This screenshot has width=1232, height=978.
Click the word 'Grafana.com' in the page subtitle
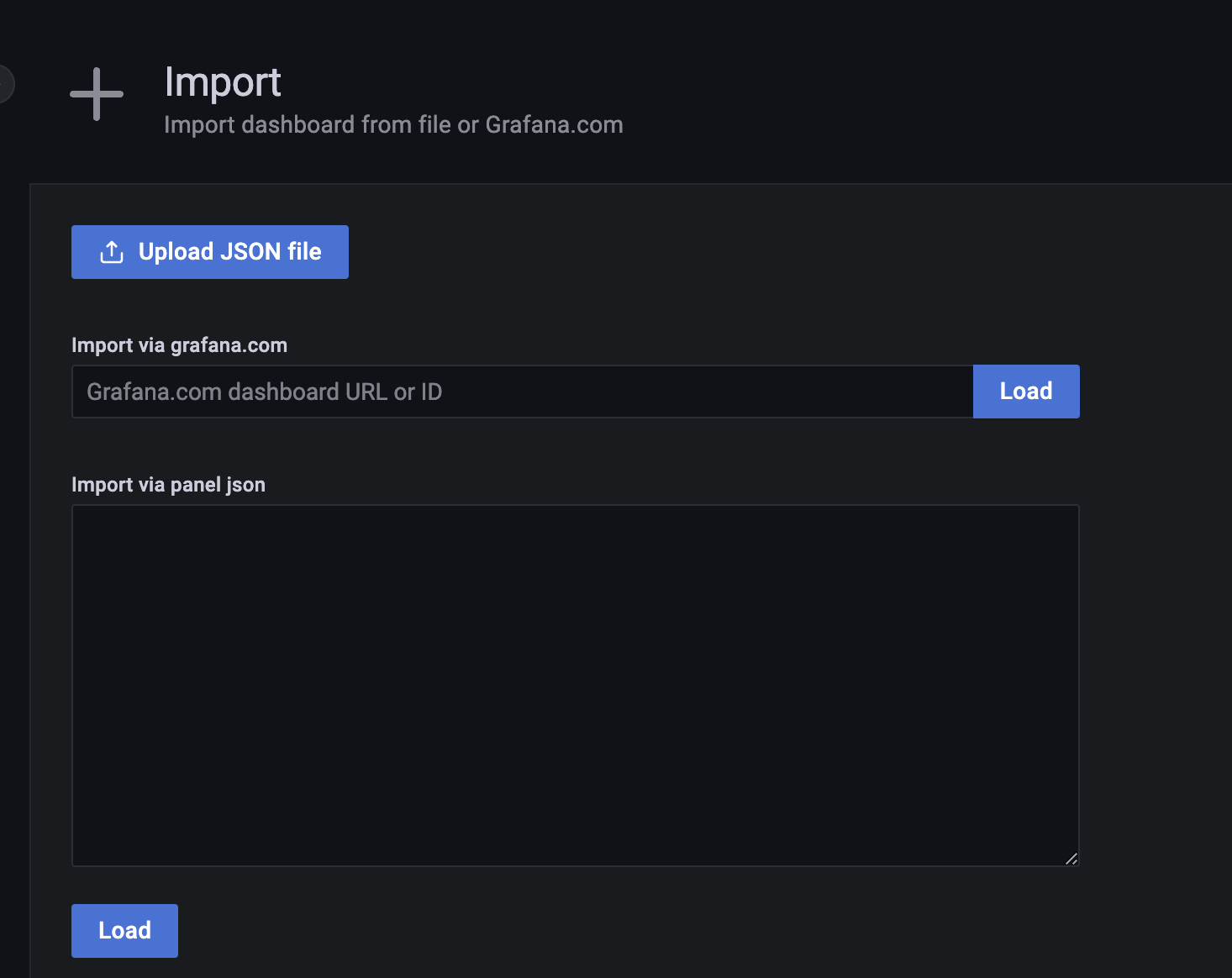click(x=554, y=125)
